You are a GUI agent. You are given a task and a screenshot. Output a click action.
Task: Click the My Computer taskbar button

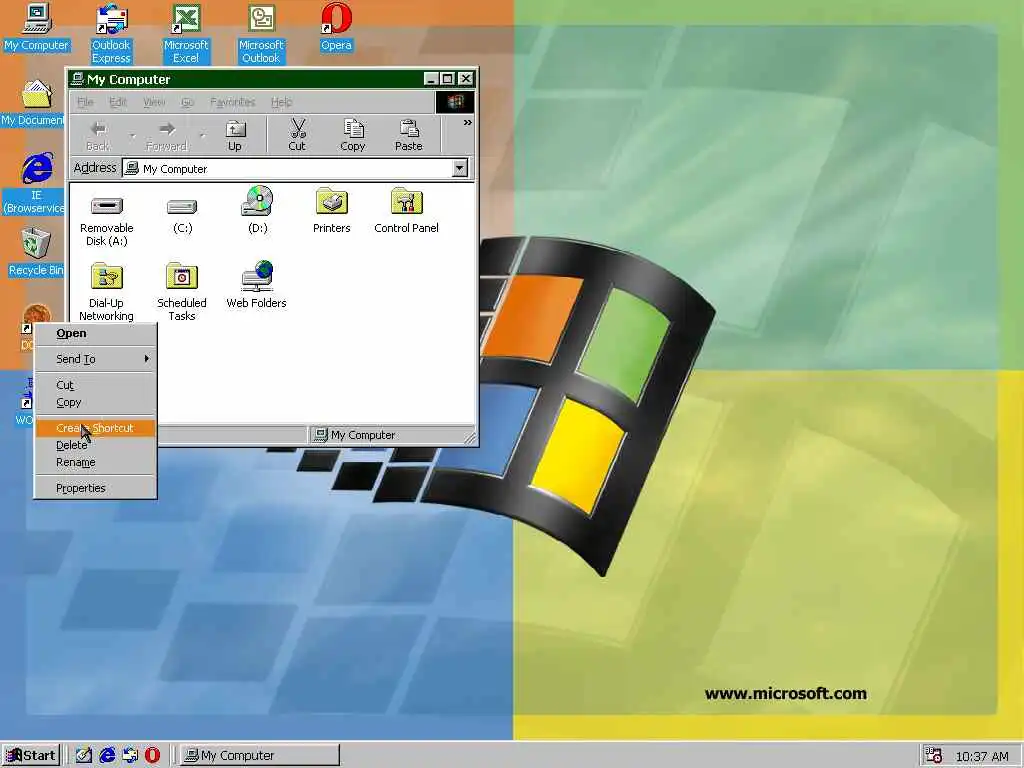260,756
